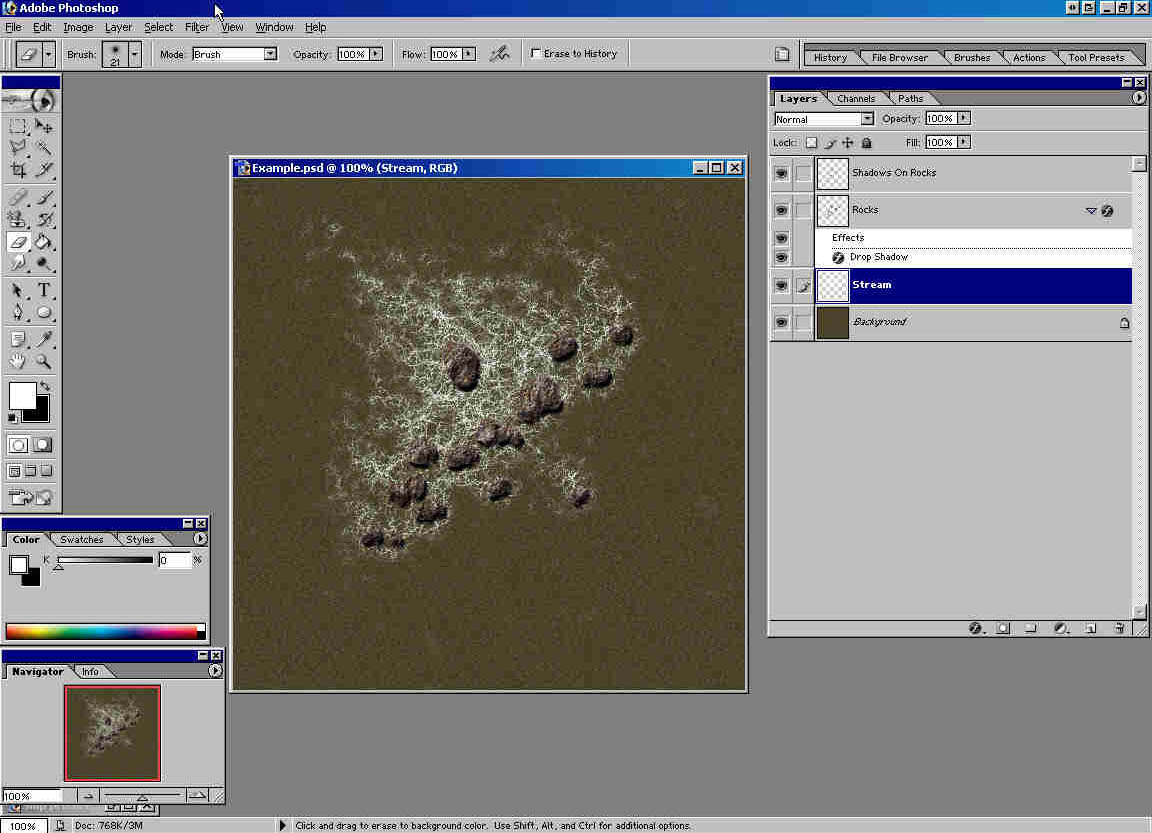Select the Crop tool
The width and height of the screenshot is (1152, 833).
pyautogui.click(x=18, y=170)
